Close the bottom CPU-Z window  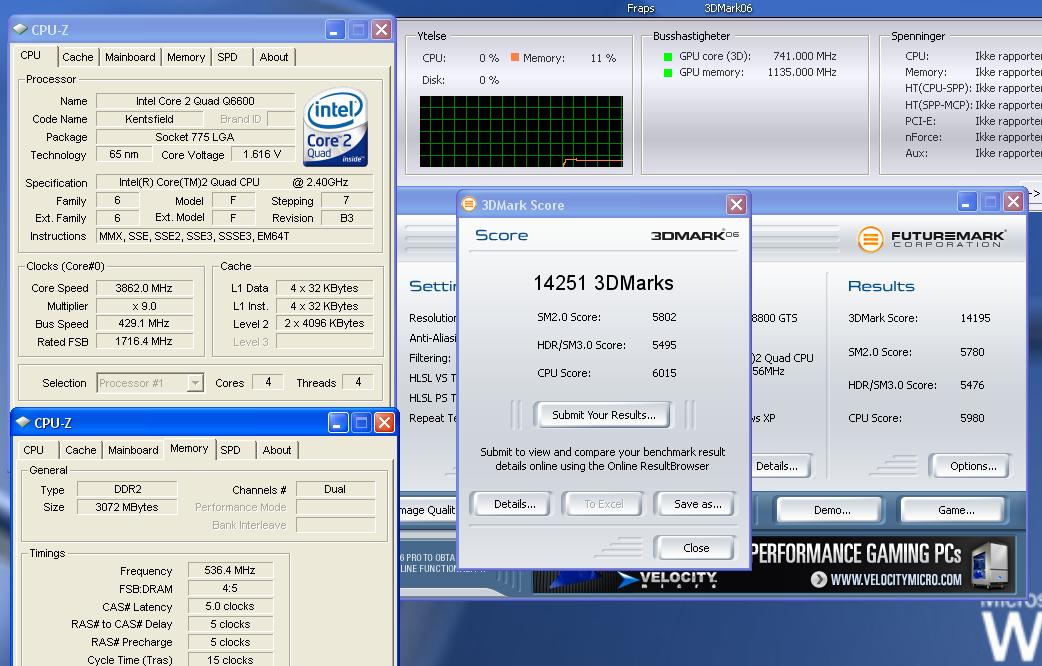point(384,422)
